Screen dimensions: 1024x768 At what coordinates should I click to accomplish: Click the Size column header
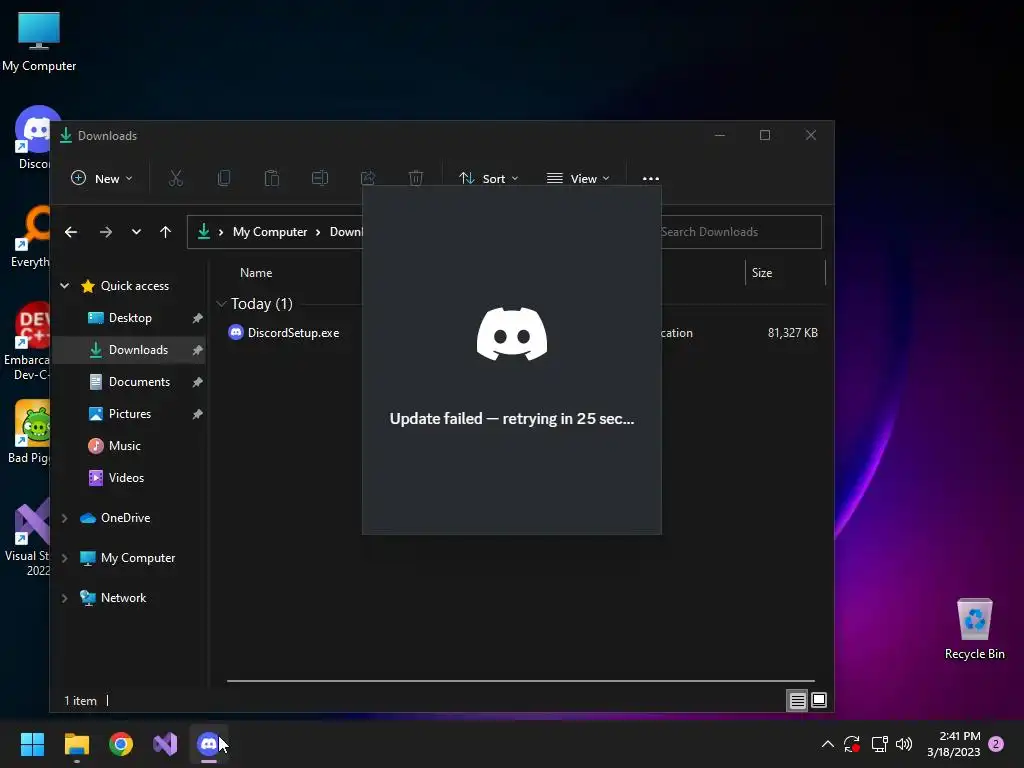pos(761,273)
